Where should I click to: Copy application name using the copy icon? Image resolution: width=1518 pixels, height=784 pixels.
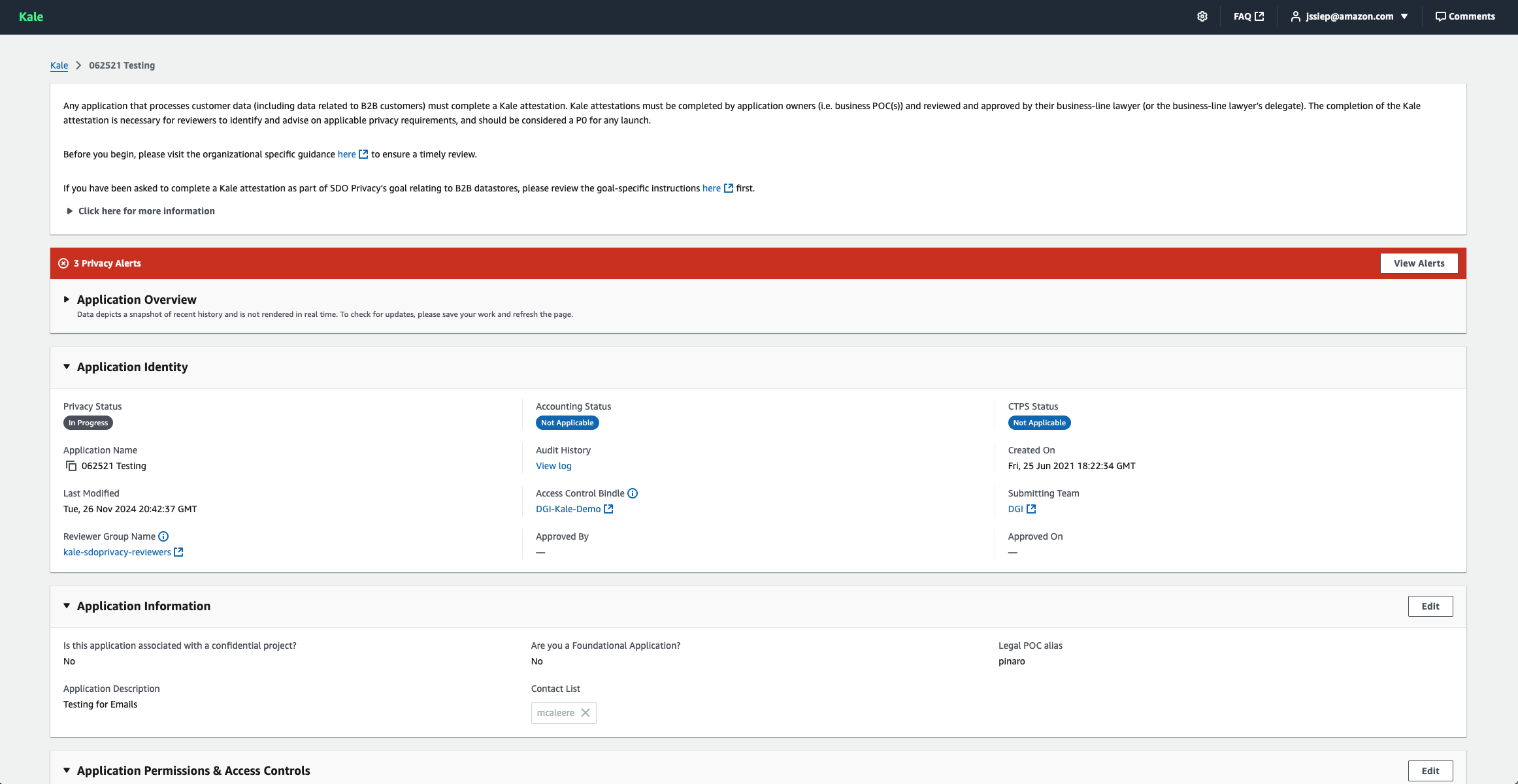pos(71,466)
